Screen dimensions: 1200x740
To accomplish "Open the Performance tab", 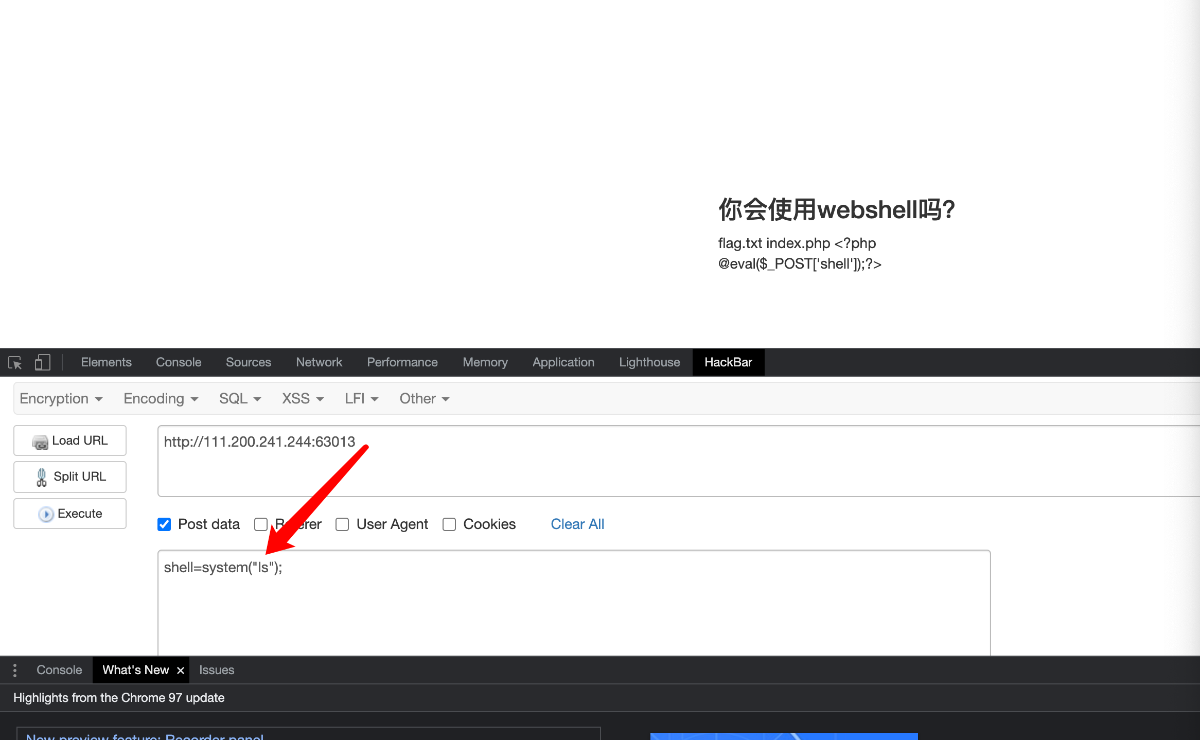I will (402, 362).
